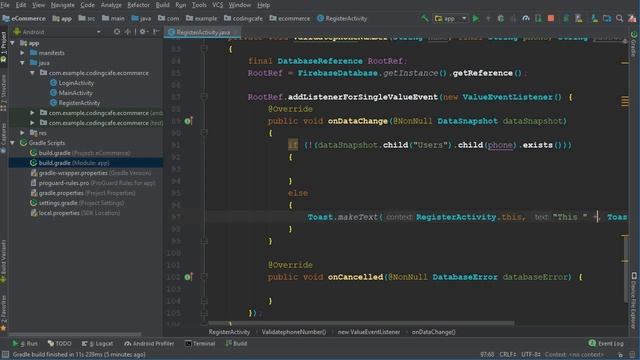Click the Debug app bug icon
640x360 pixels.
(500, 18)
